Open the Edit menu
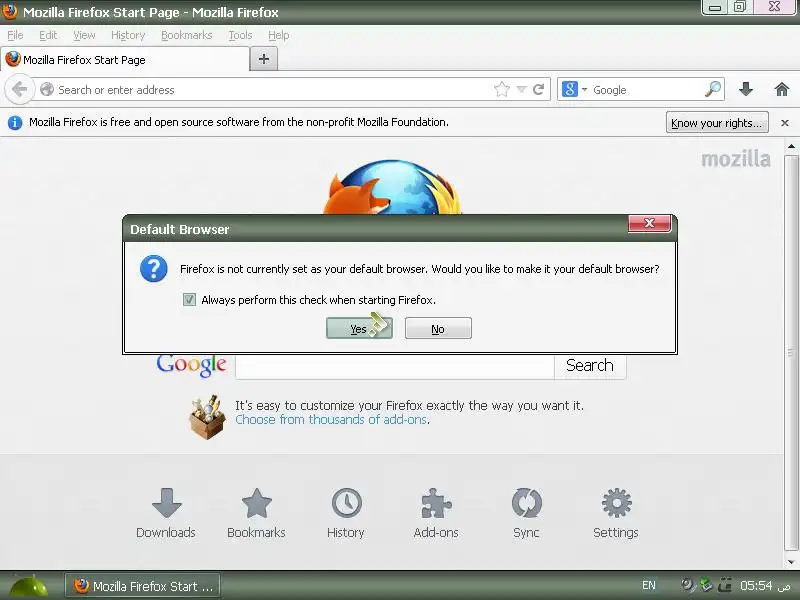Viewport: 800px width, 600px height. [48, 35]
